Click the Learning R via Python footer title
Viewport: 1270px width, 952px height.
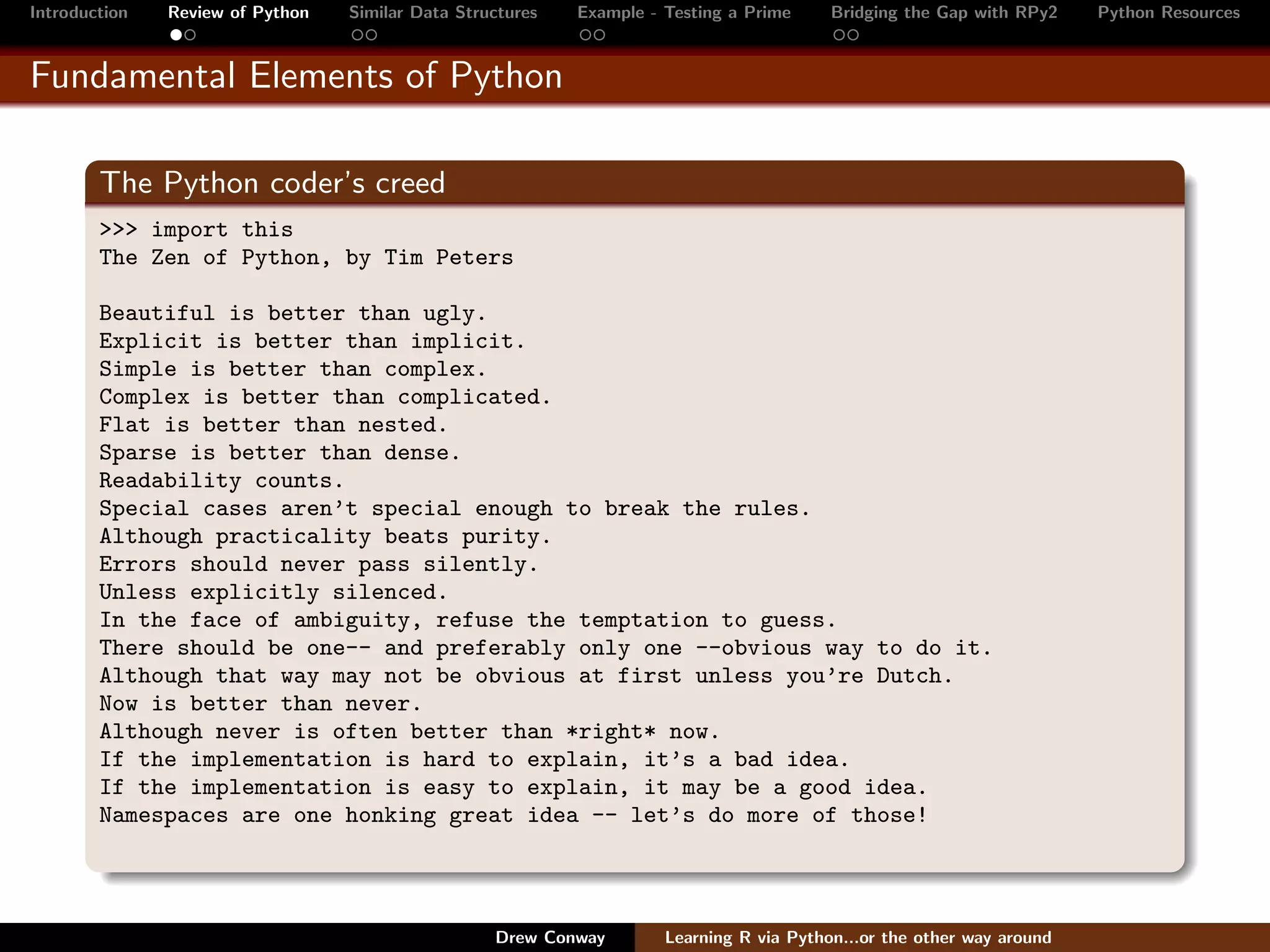858,937
